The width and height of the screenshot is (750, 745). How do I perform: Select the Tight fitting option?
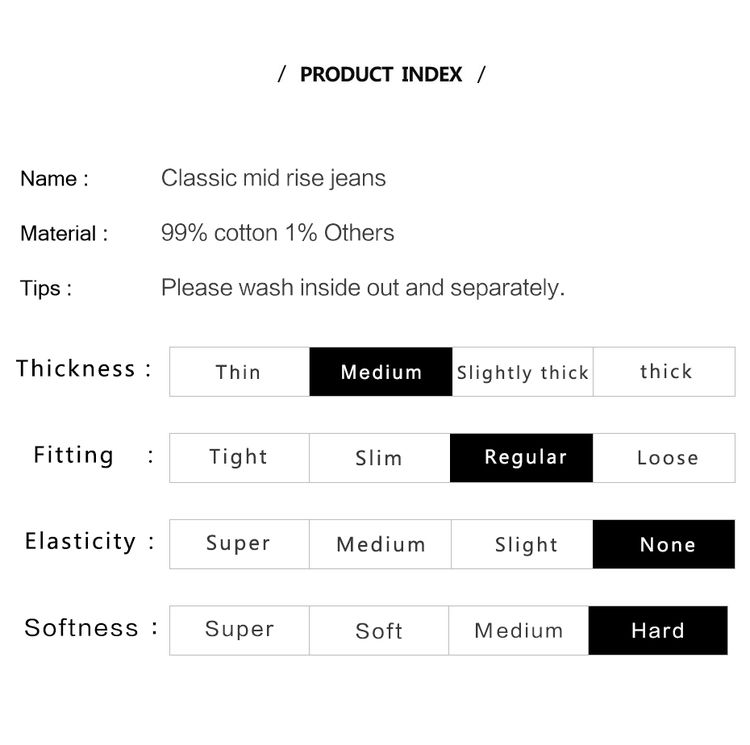coord(239,458)
